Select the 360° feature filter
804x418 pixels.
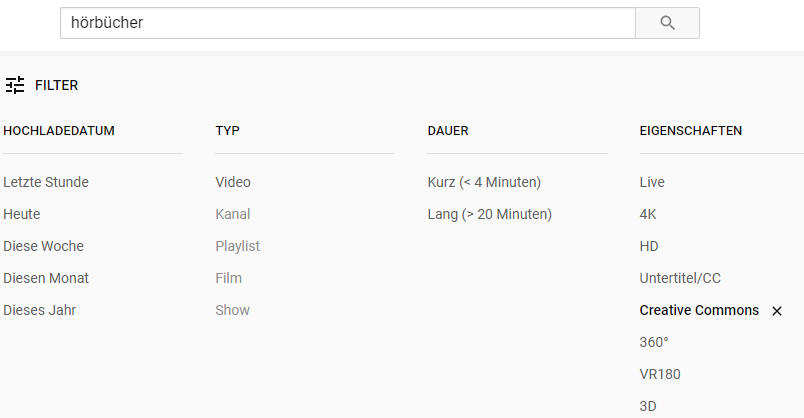click(654, 342)
